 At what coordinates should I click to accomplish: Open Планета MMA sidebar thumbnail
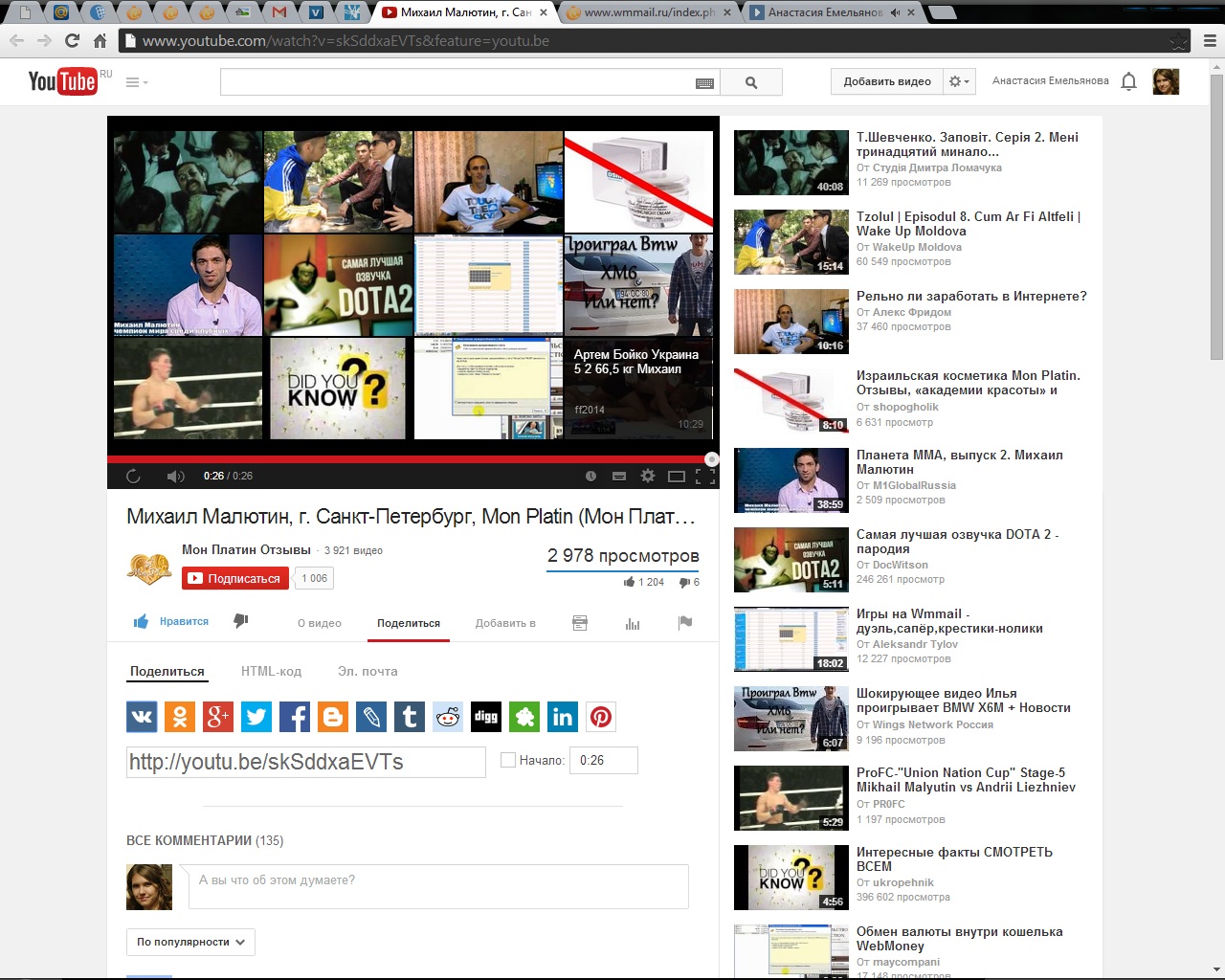[x=791, y=480]
